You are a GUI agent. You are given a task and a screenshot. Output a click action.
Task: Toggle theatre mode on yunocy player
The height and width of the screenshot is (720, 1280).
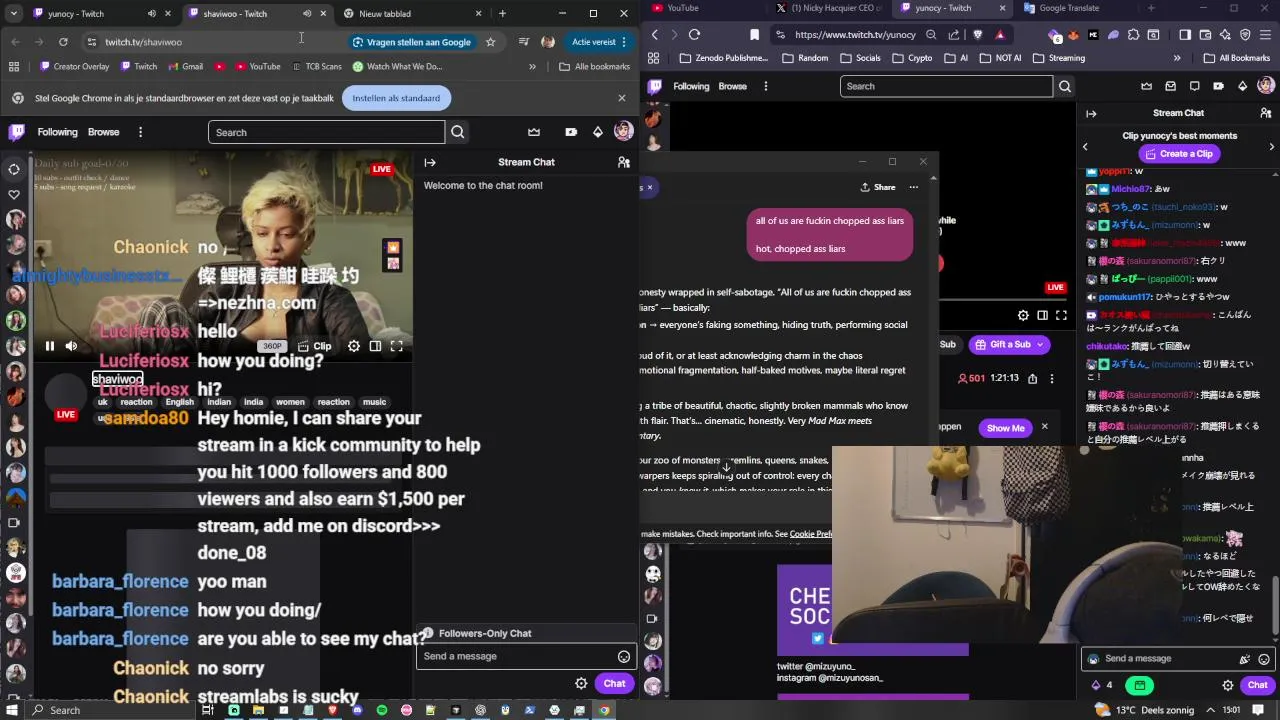click(x=1042, y=315)
